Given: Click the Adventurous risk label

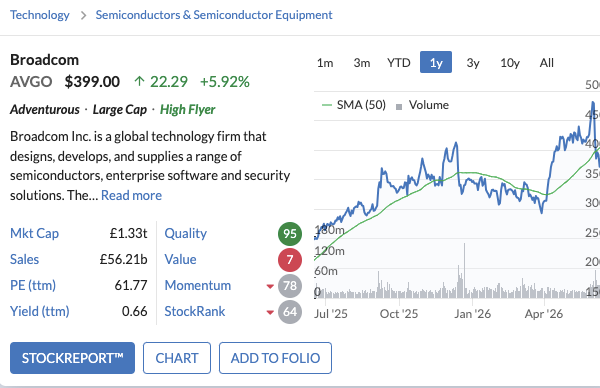Looking at the screenshot, I should (x=45, y=109).
